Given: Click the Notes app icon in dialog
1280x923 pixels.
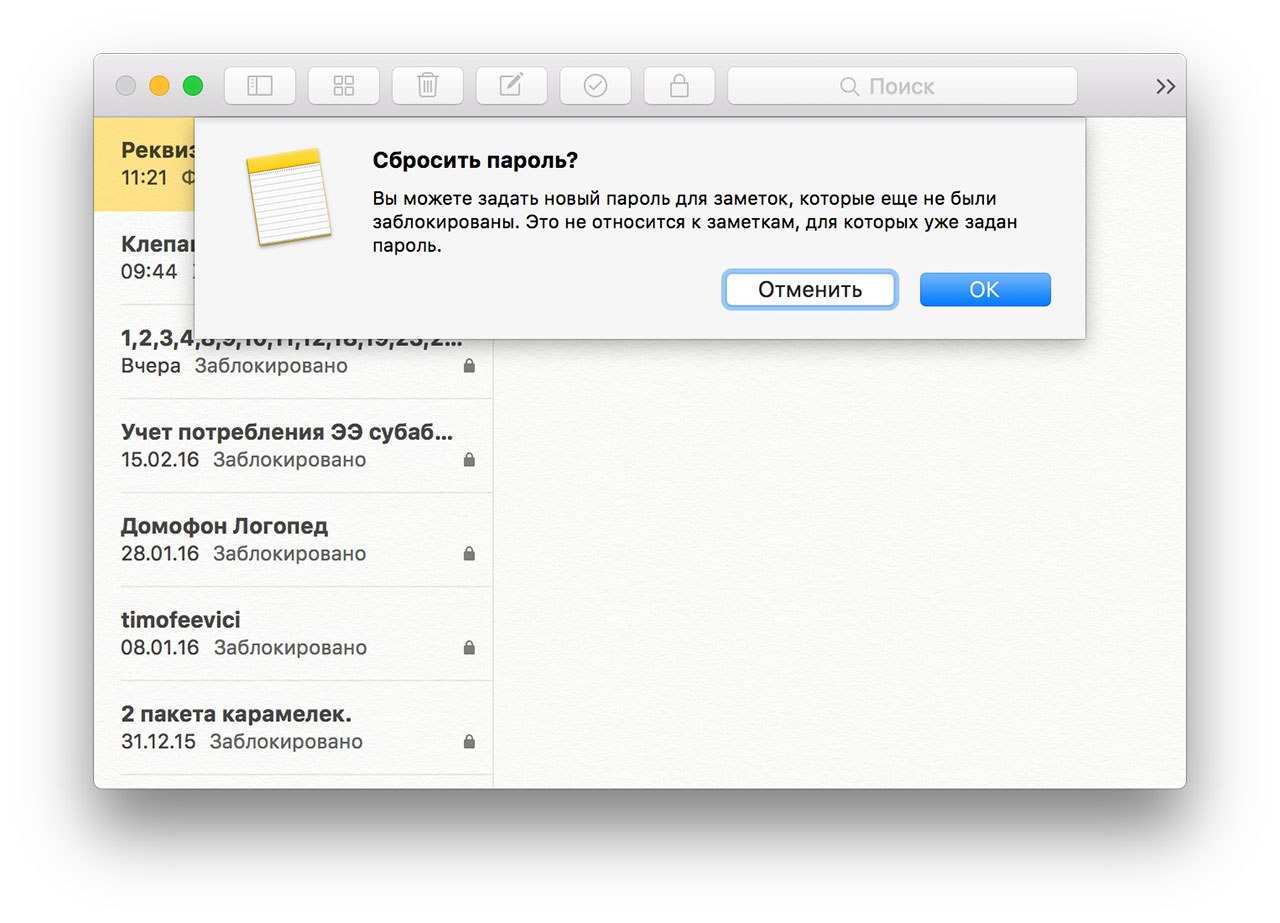Looking at the screenshot, I should point(288,196).
